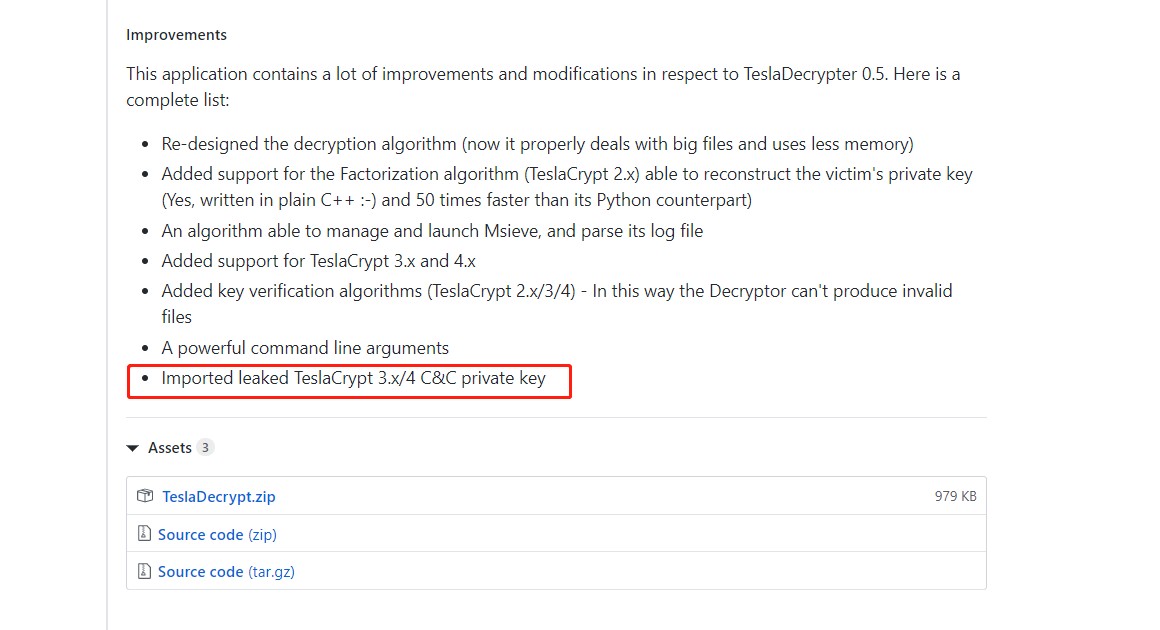Click the horizontal divider above Assets

coord(556,418)
